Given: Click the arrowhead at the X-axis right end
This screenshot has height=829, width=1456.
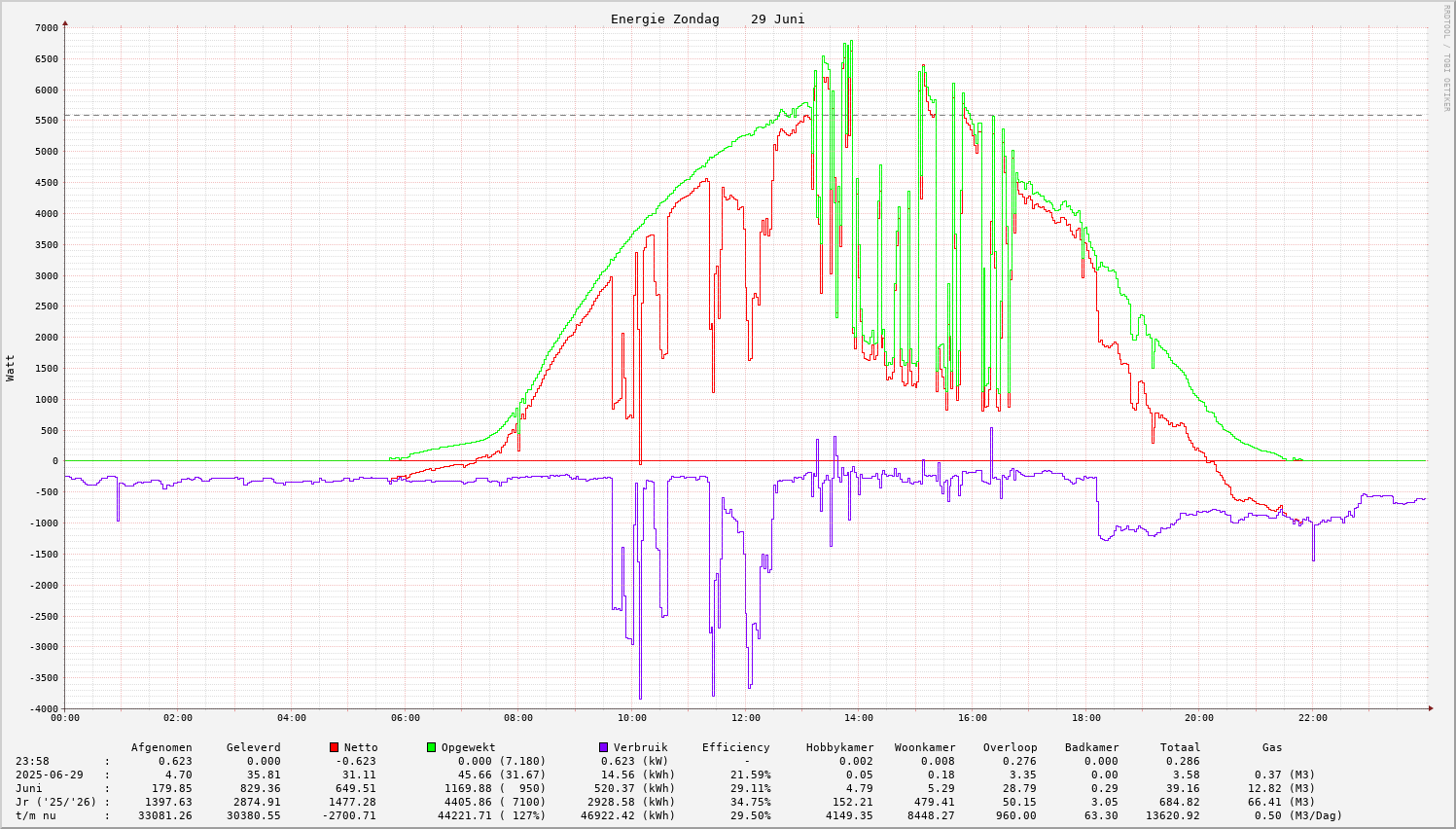Looking at the screenshot, I should pos(1431,708).
